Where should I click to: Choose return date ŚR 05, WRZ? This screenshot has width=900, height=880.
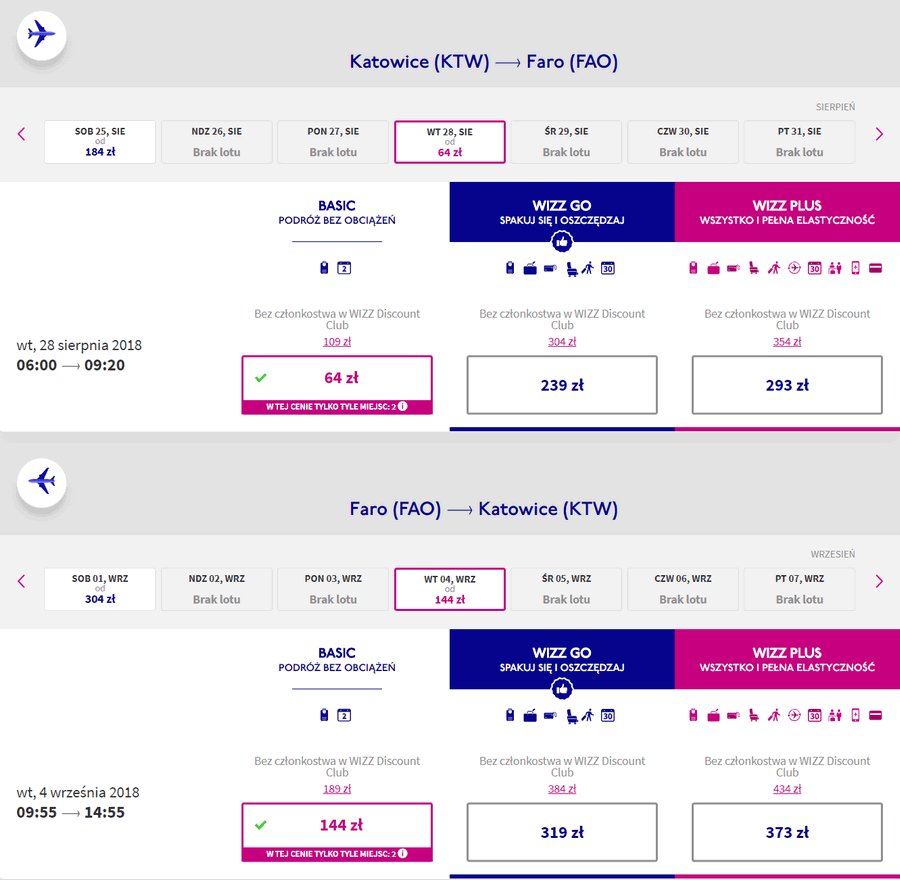(x=566, y=589)
